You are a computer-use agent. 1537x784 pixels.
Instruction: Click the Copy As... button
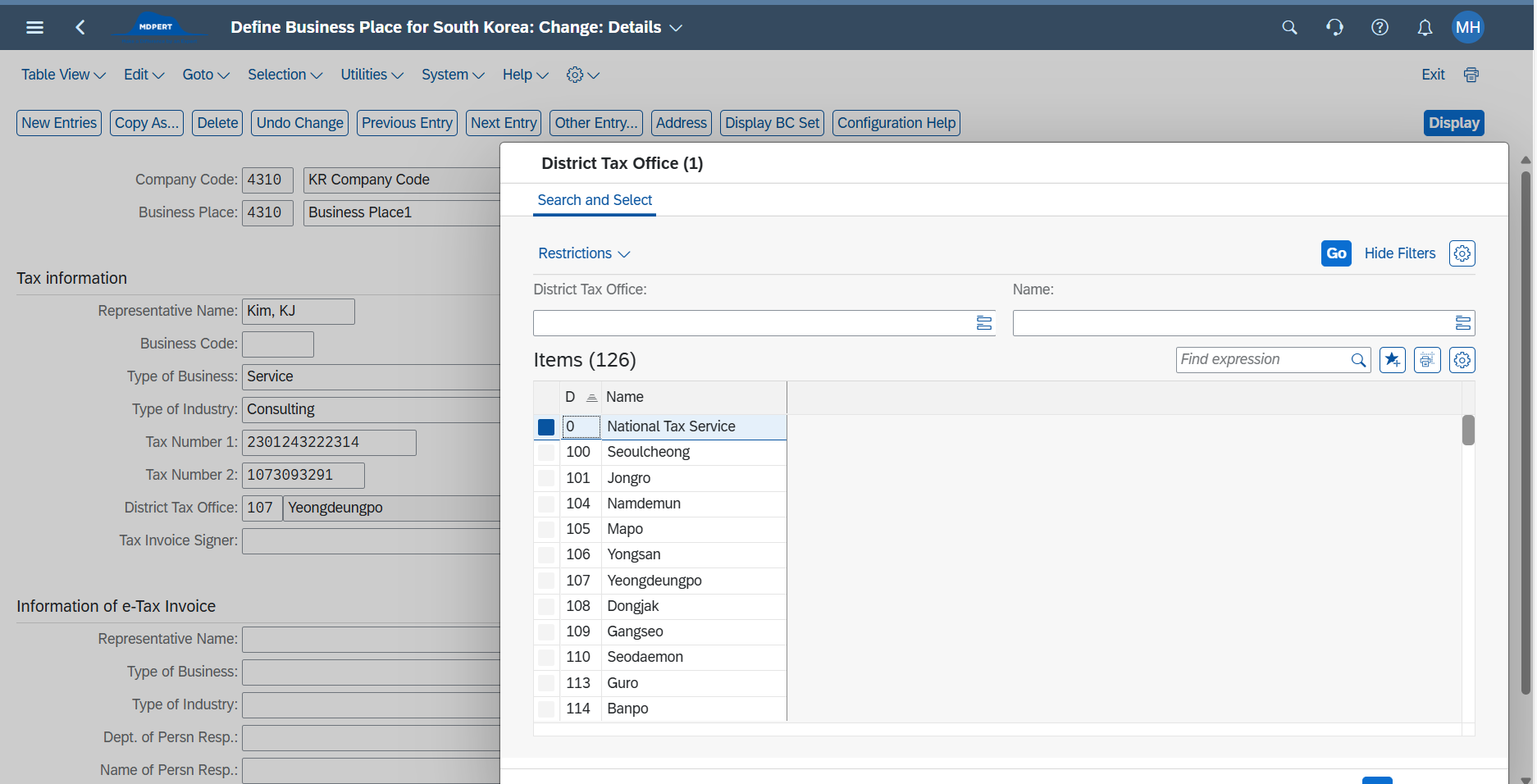pos(147,123)
